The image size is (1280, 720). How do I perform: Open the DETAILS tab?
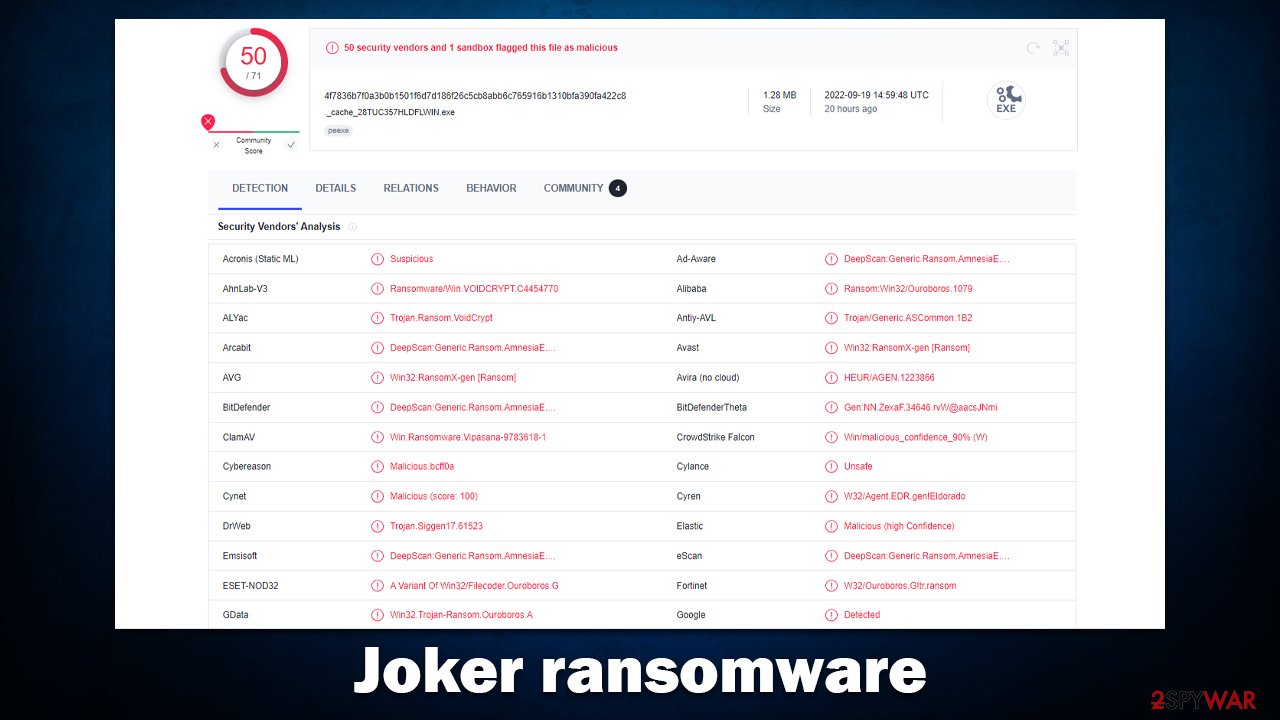(336, 188)
